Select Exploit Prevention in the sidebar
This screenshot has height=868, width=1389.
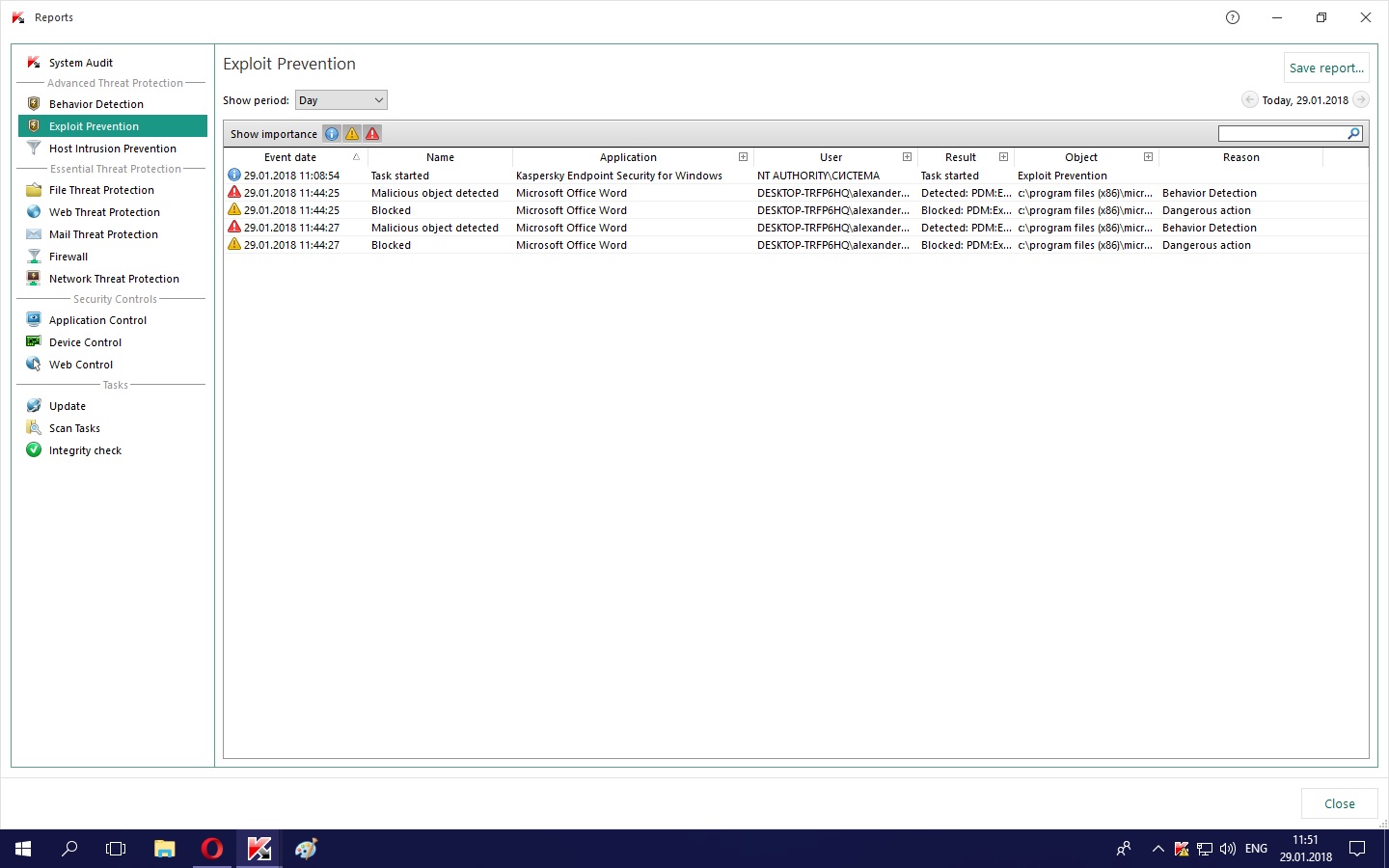[113, 126]
